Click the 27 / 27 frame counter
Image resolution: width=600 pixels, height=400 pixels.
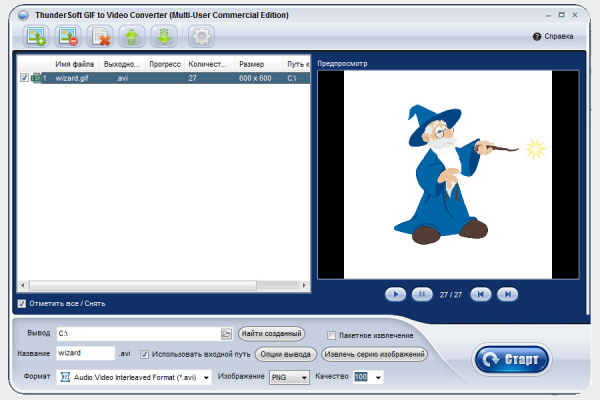click(x=450, y=295)
